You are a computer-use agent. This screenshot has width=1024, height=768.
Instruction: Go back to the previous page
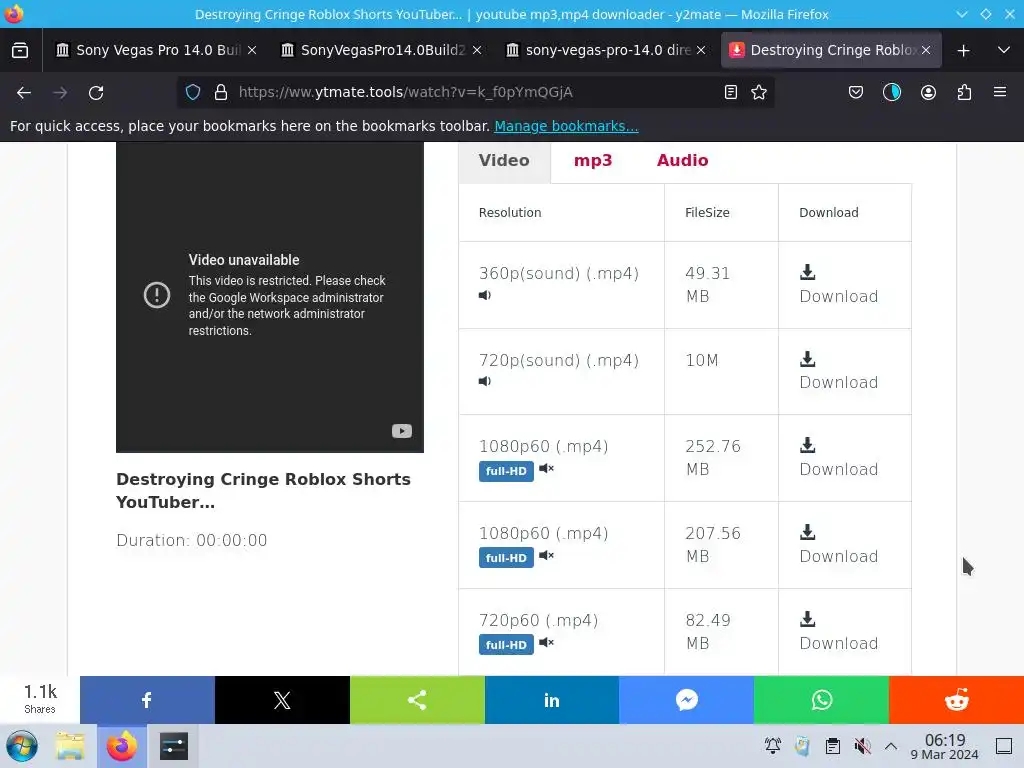click(x=24, y=93)
